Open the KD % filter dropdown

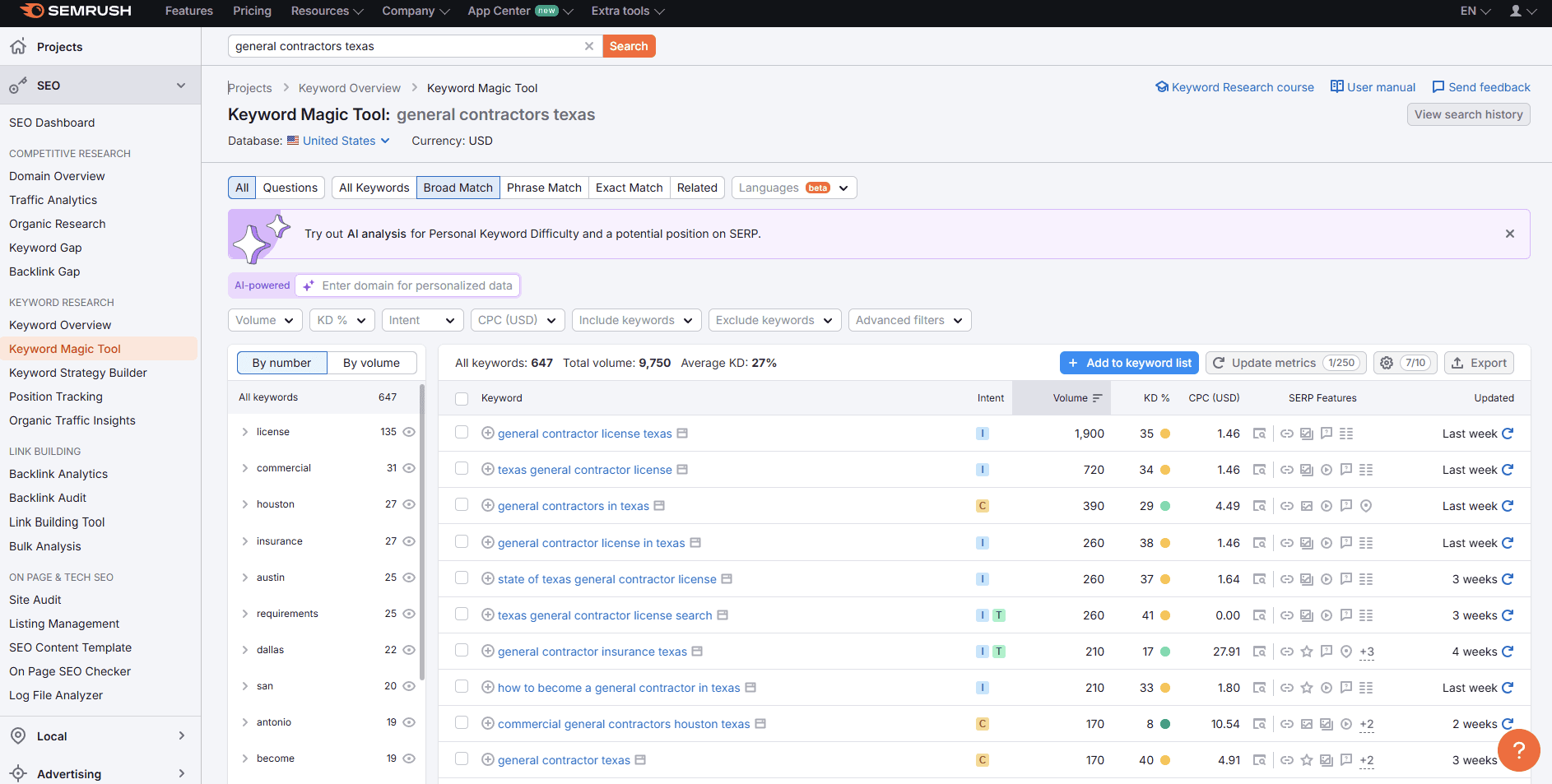click(x=342, y=320)
